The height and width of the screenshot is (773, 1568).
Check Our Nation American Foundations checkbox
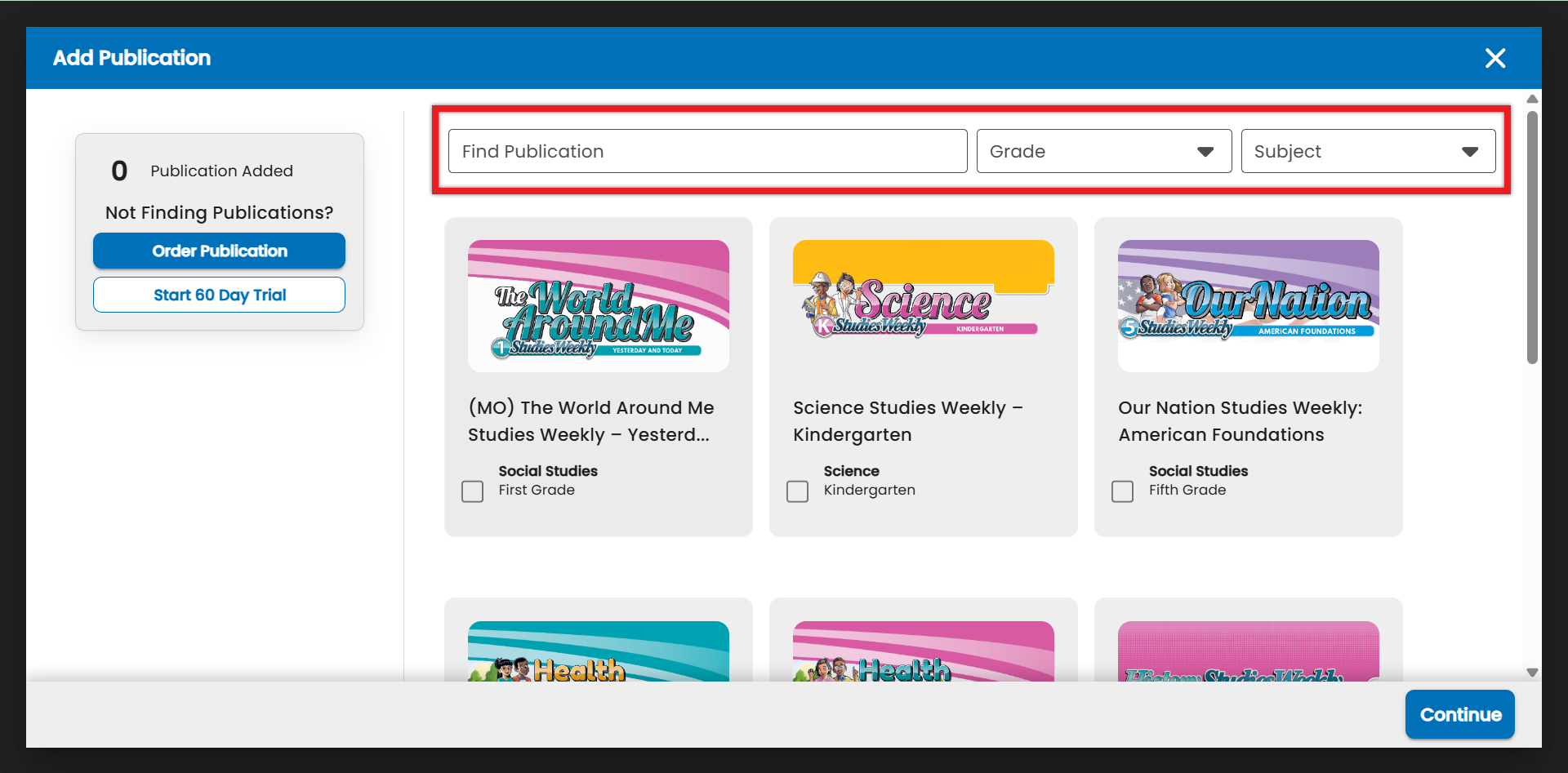pos(1122,491)
